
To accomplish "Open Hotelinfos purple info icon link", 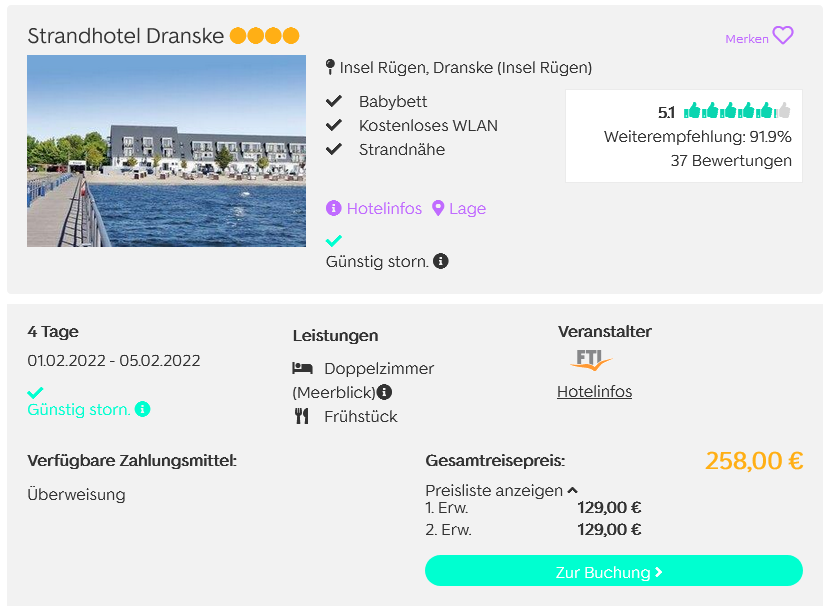I will [x=333, y=209].
